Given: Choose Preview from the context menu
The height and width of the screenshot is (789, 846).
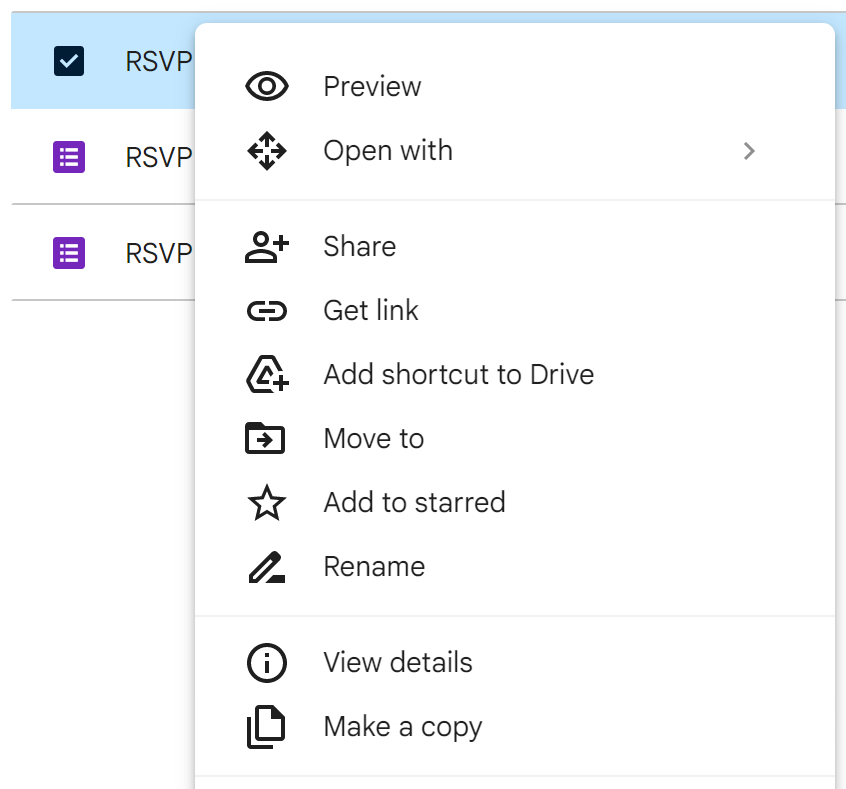Looking at the screenshot, I should coord(372,87).
